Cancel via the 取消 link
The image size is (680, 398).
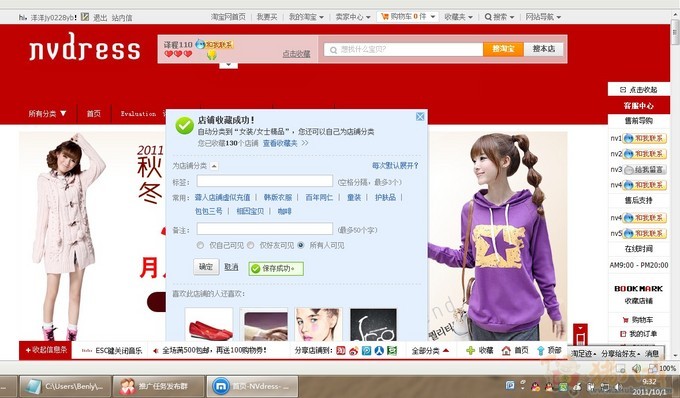pos(231,267)
